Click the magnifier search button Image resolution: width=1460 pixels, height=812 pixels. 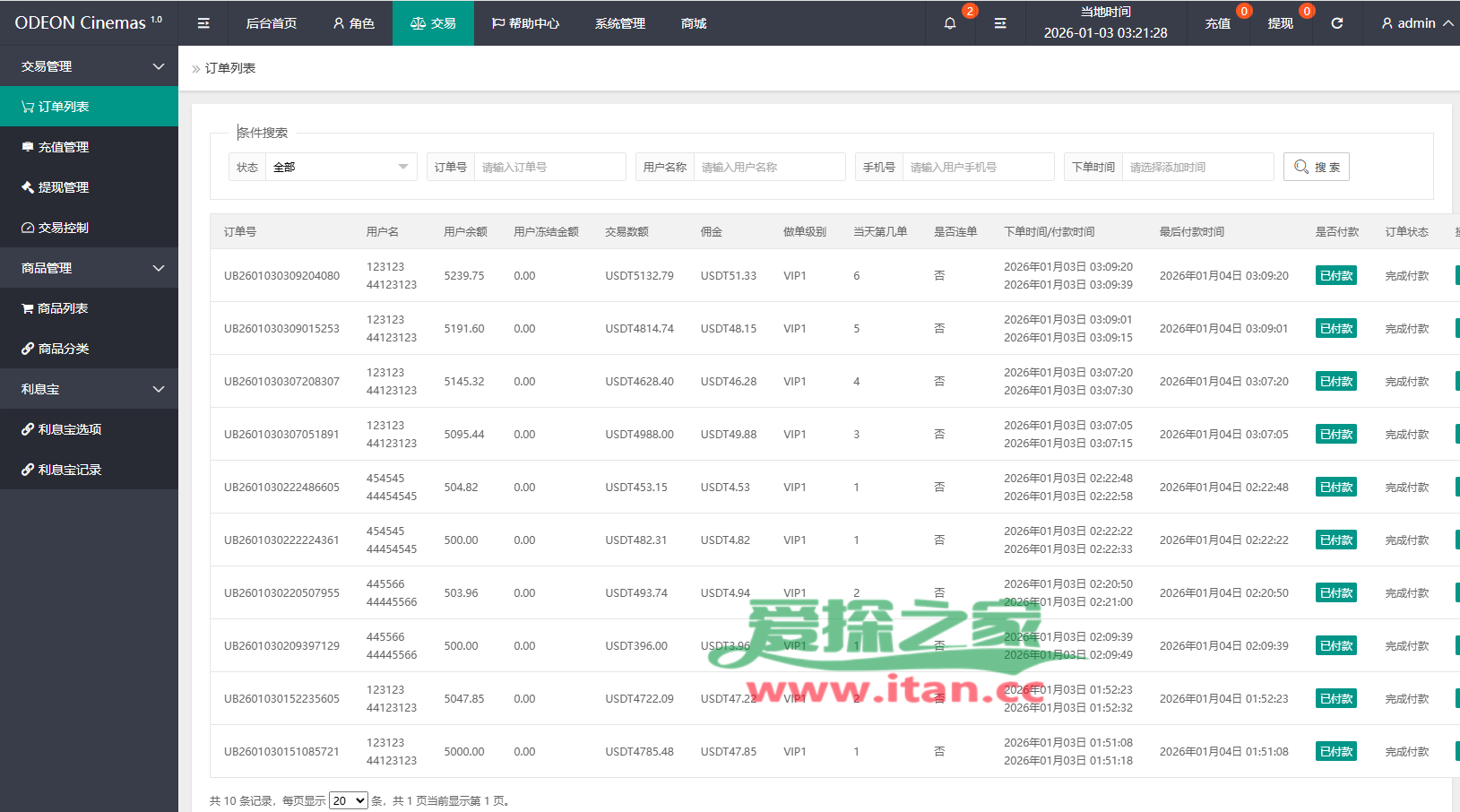point(1316,167)
